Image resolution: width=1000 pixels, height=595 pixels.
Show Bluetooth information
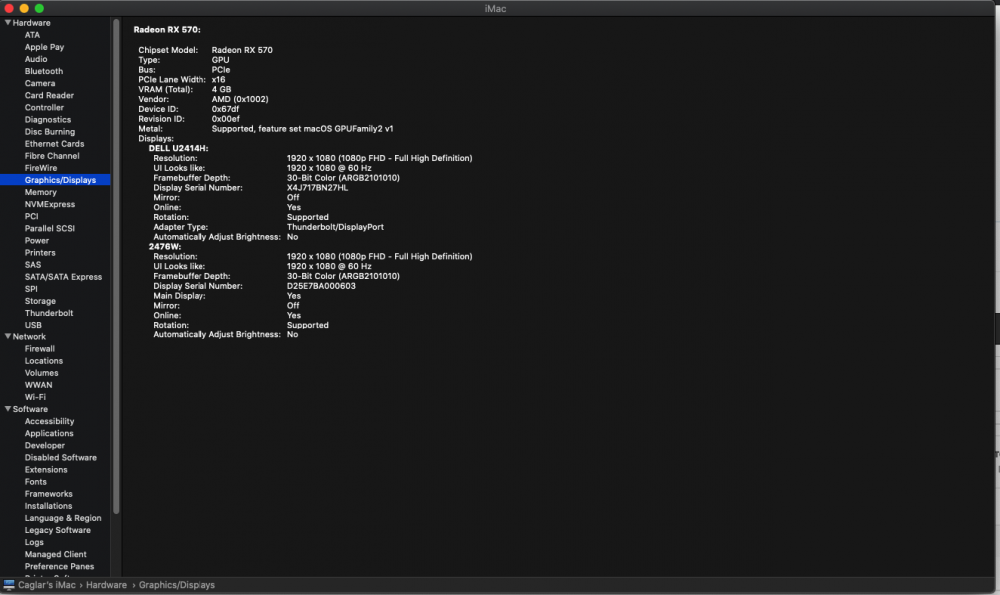click(43, 71)
